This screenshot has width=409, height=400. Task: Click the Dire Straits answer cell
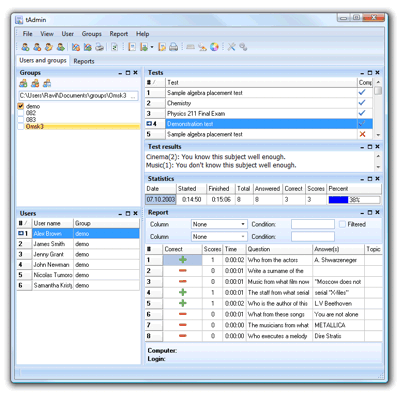point(338,336)
